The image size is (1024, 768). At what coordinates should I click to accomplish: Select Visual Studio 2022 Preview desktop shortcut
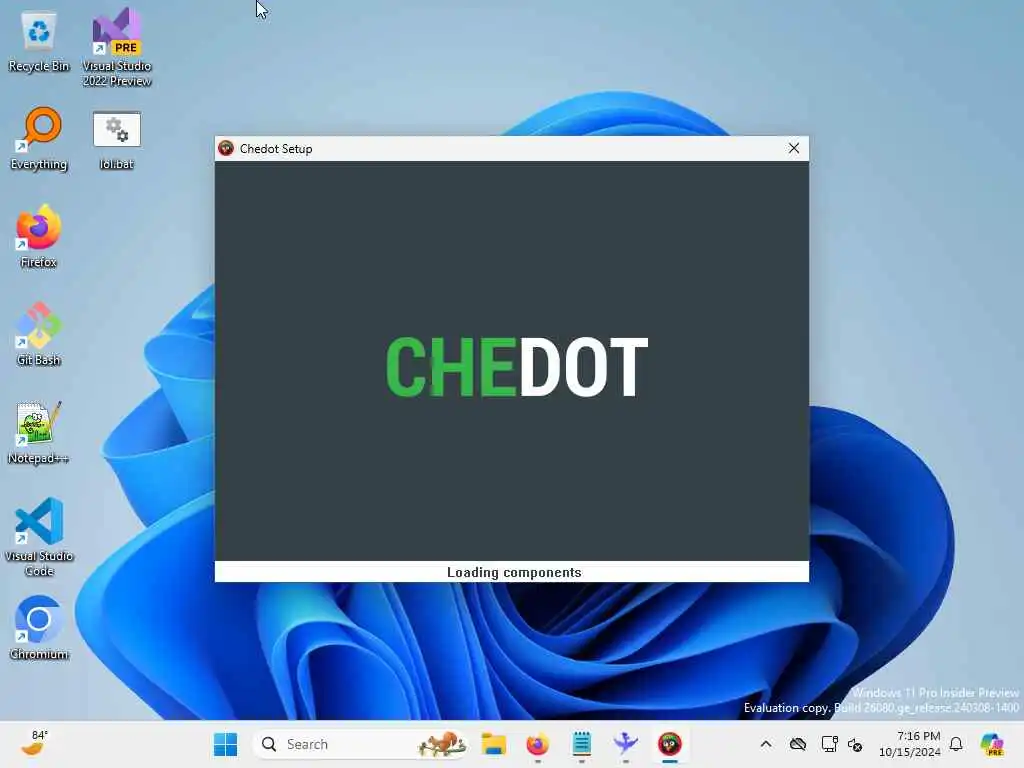pyautogui.click(x=116, y=48)
